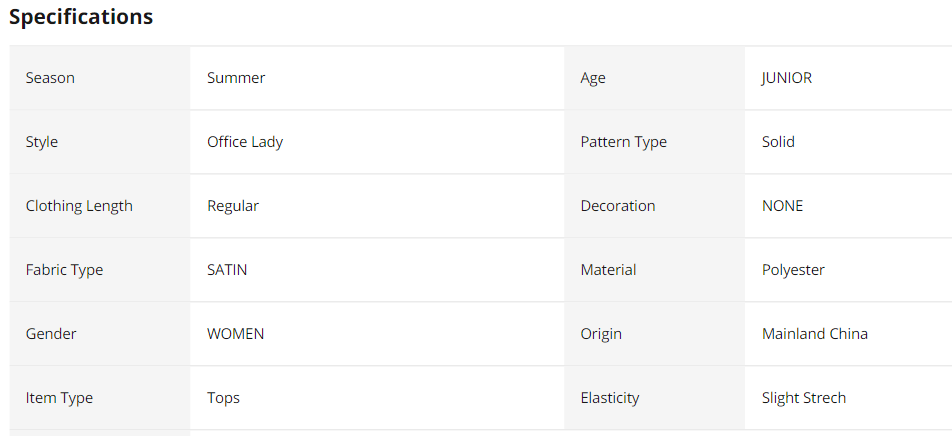Click the Item Type label
This screenshot has height=436, width=952.
tap(59, 398)
